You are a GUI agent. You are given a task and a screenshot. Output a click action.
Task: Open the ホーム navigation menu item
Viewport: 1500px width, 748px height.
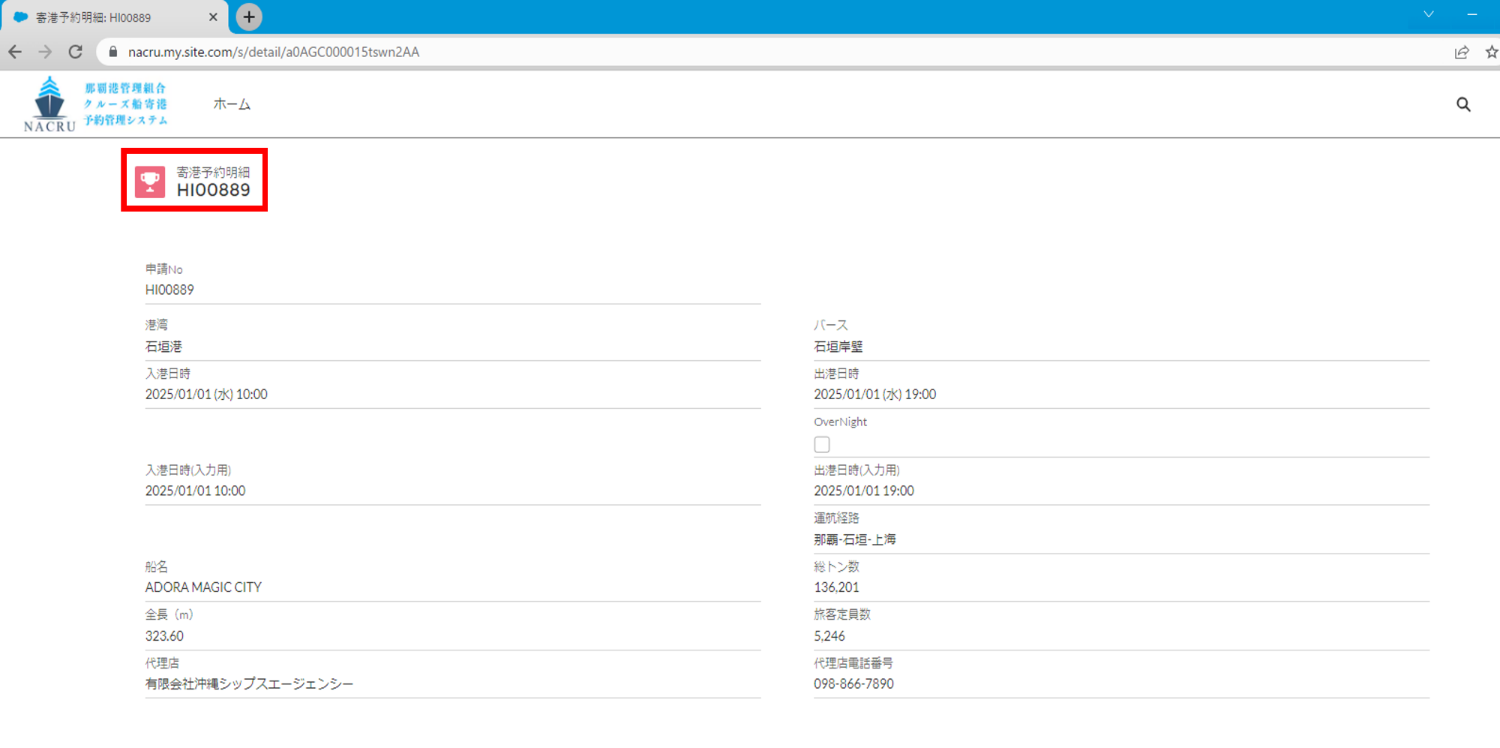pyautogui.click(x=232, y=104)
